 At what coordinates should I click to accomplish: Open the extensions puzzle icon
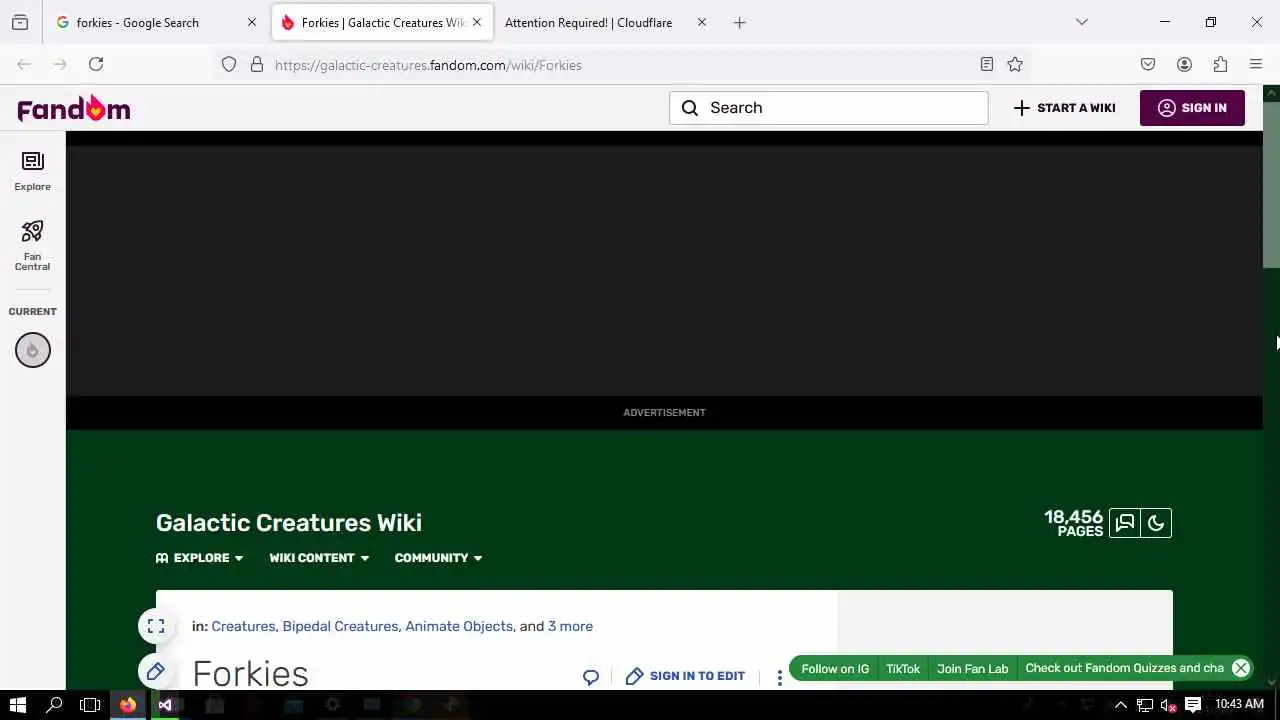[x=1220, y=64]
